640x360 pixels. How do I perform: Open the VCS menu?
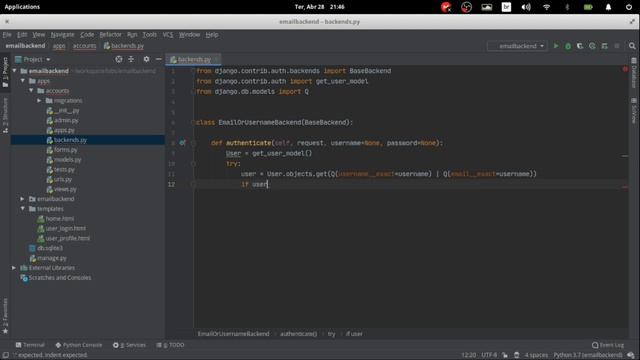coord(168,35)
